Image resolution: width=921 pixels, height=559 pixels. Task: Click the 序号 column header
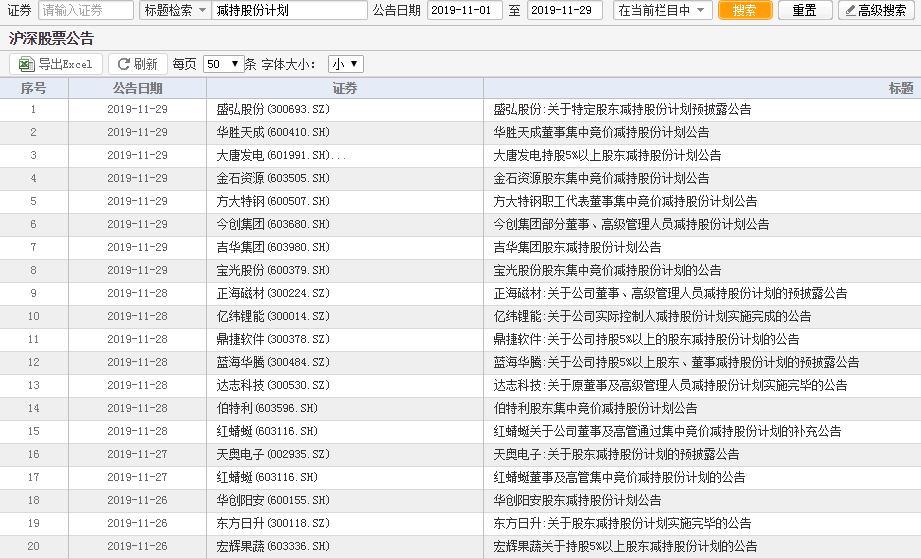click(x=33, y=88)
